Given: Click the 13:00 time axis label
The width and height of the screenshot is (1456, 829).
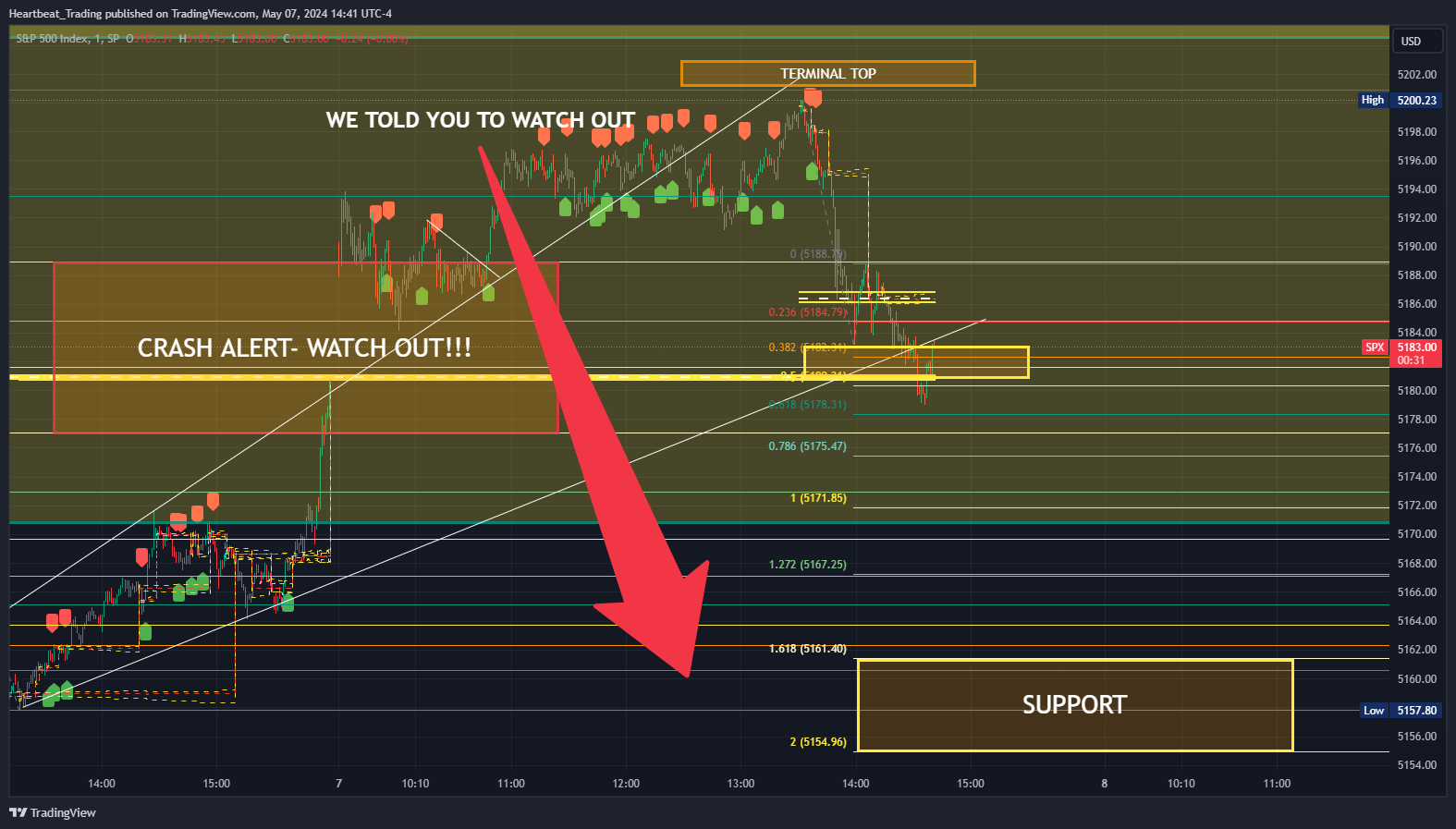Looking at the screenshot, I should click(x=740, y=784).
